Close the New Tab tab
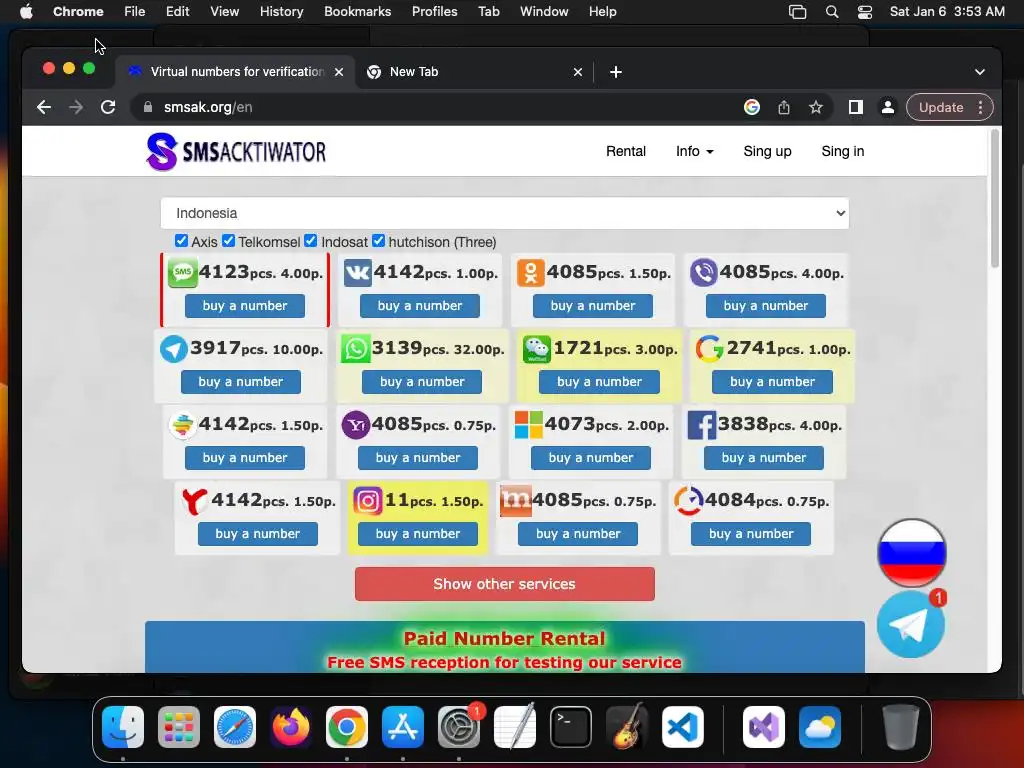 pos(577,72)
